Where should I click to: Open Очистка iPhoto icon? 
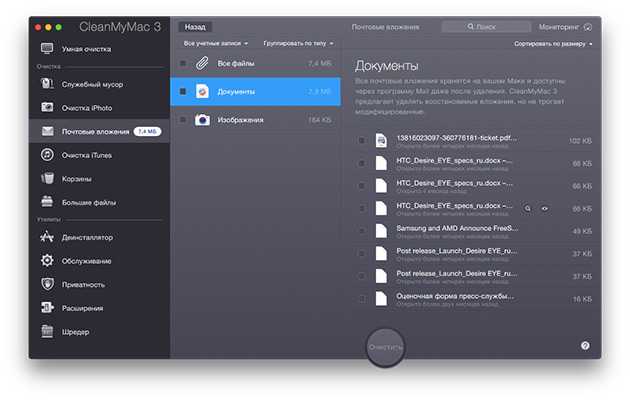coord(47,108)
